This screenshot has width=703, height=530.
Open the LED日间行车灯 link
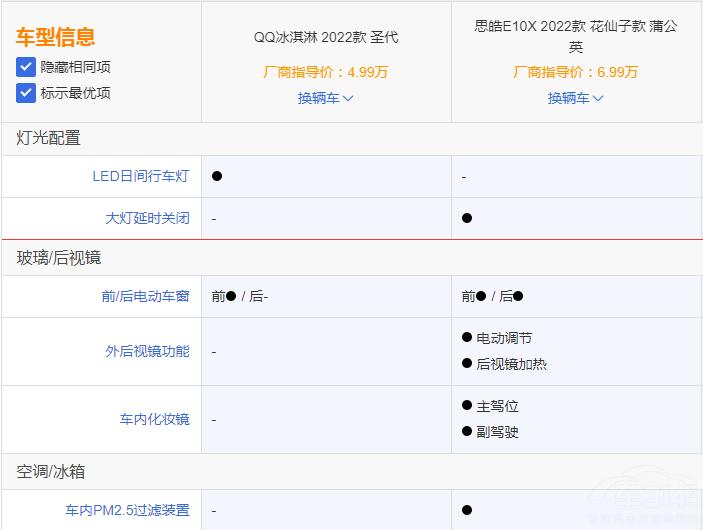pyautogui.click(x=141, y=176)
